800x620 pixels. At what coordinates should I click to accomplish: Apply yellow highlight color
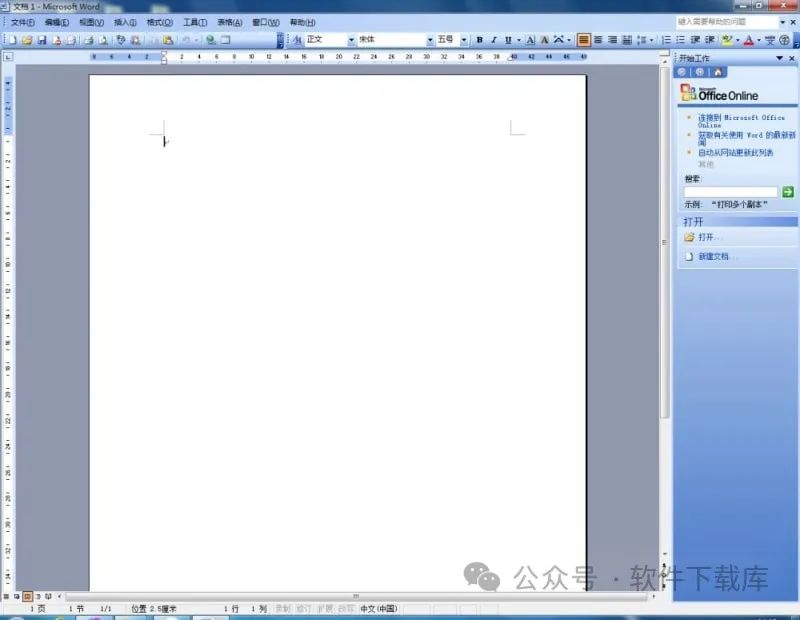pyautogui.click(x=727, y=40)
